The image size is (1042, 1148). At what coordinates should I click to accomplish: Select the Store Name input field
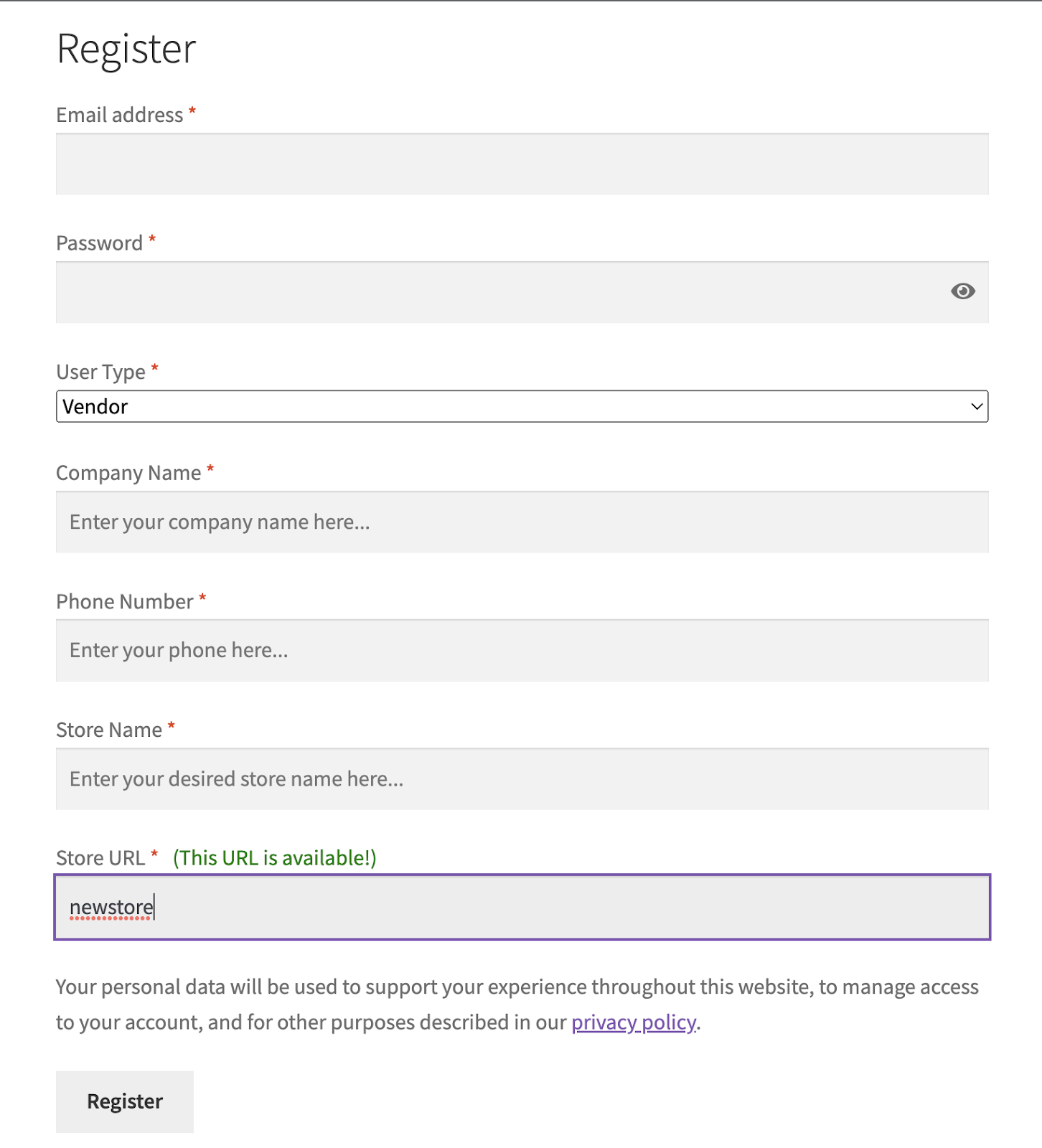click(522, 779)
